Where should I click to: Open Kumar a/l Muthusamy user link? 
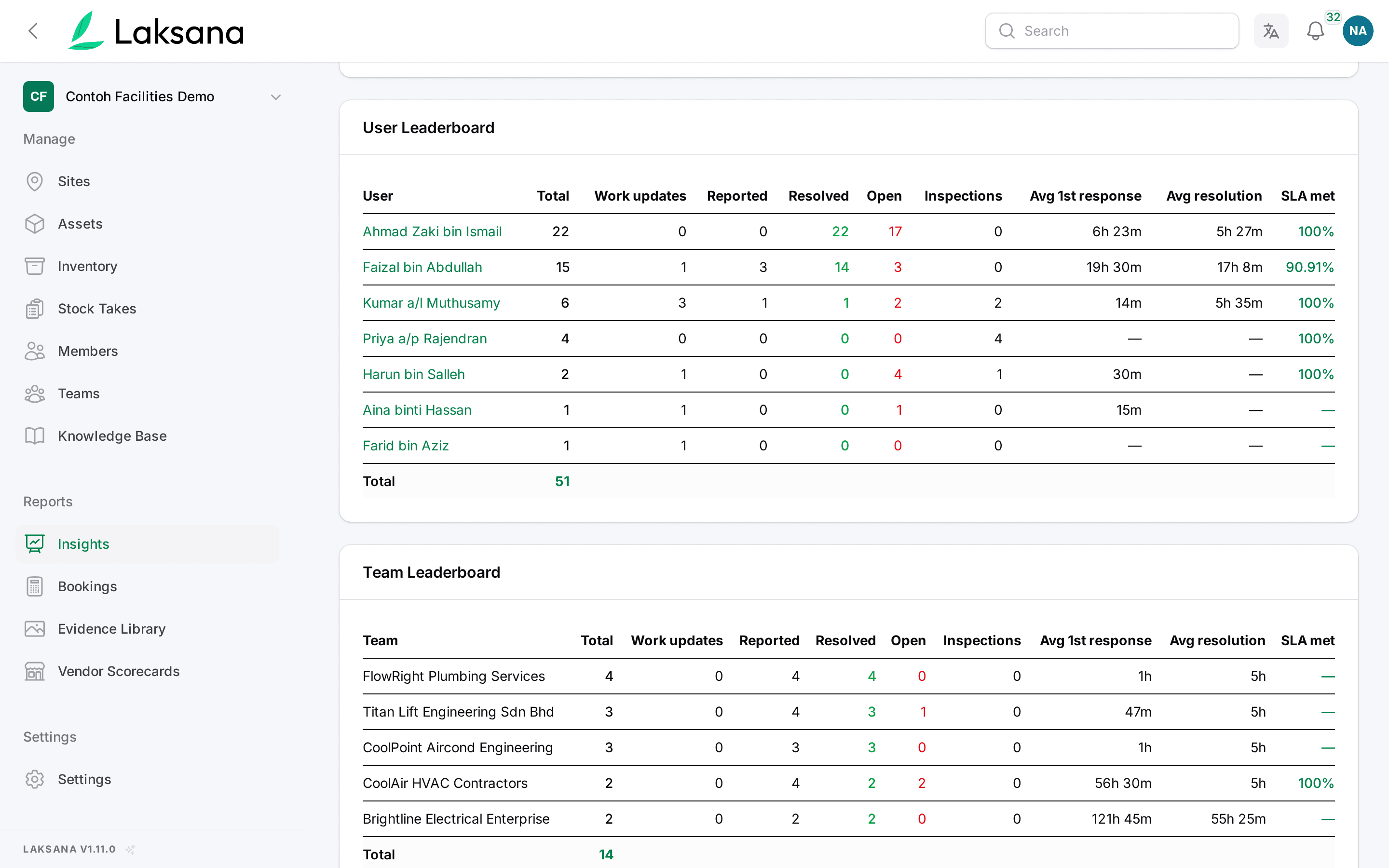431,302
